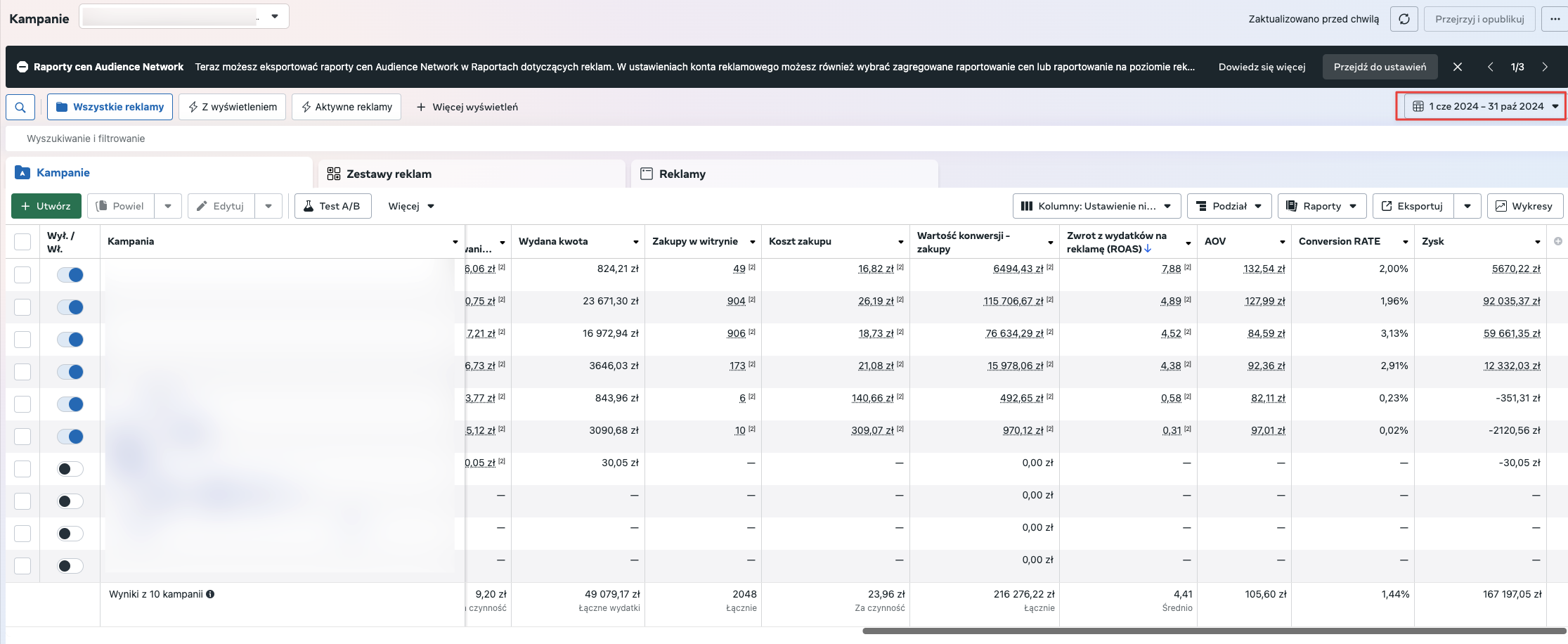Image resolution: width=1568 pixels, height=644 pixels.
Task: Click the Edytuj edit button
Action: [221, 206]
